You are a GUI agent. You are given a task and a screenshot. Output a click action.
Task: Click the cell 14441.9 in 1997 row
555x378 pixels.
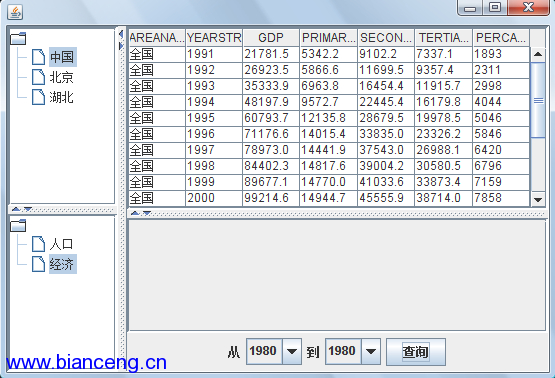tap(328, 150)
